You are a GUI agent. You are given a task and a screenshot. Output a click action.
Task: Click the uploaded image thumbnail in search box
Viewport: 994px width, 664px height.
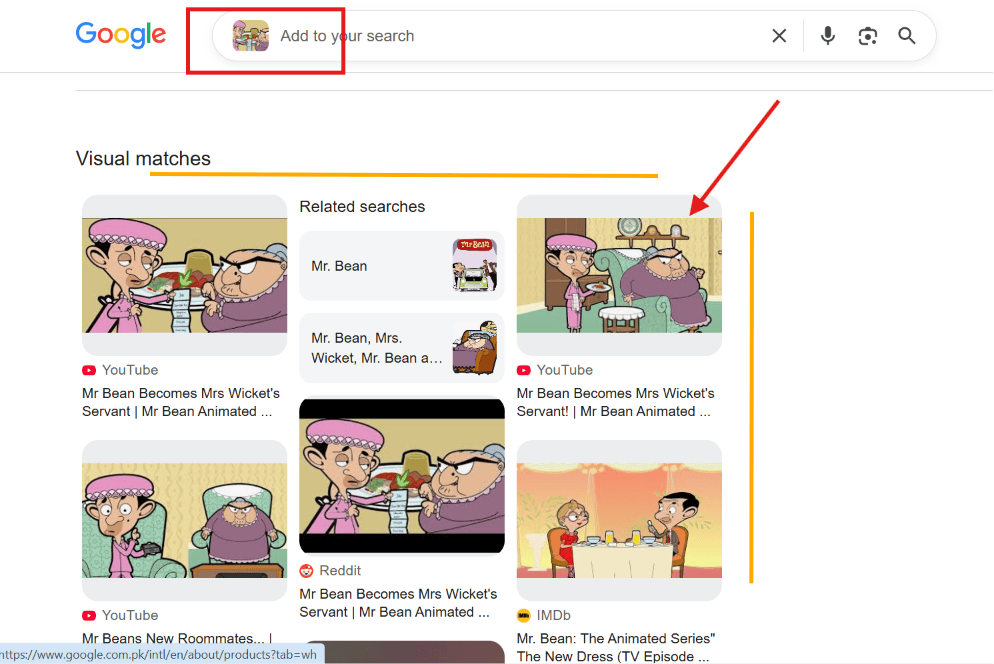coord(250,36)
